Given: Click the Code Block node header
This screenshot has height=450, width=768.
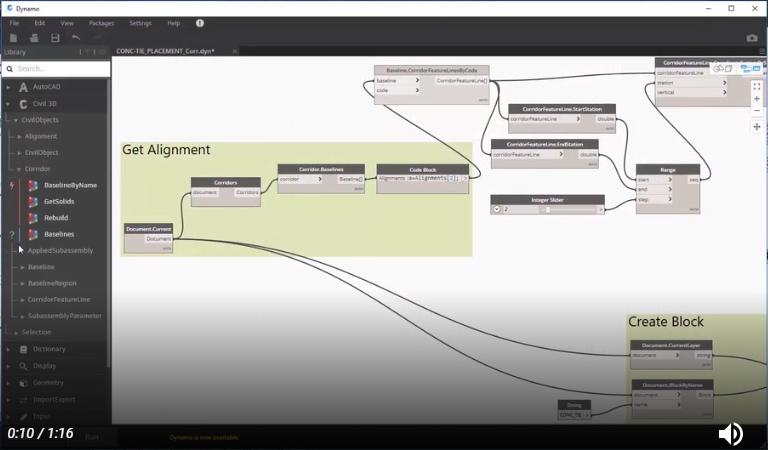Looking at the screenshot, I should [423, 169].
